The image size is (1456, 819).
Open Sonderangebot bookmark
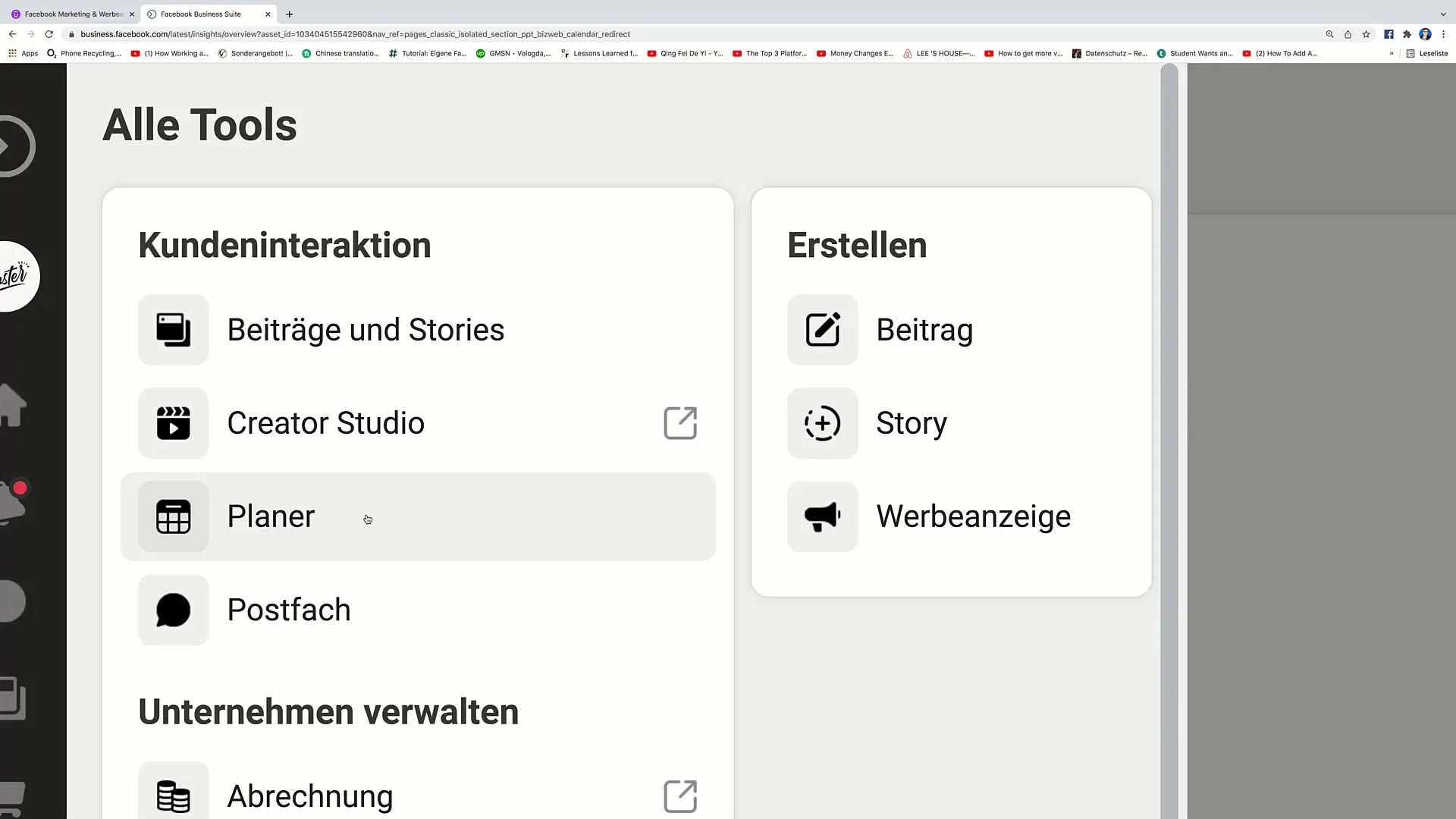coord(255,53)
